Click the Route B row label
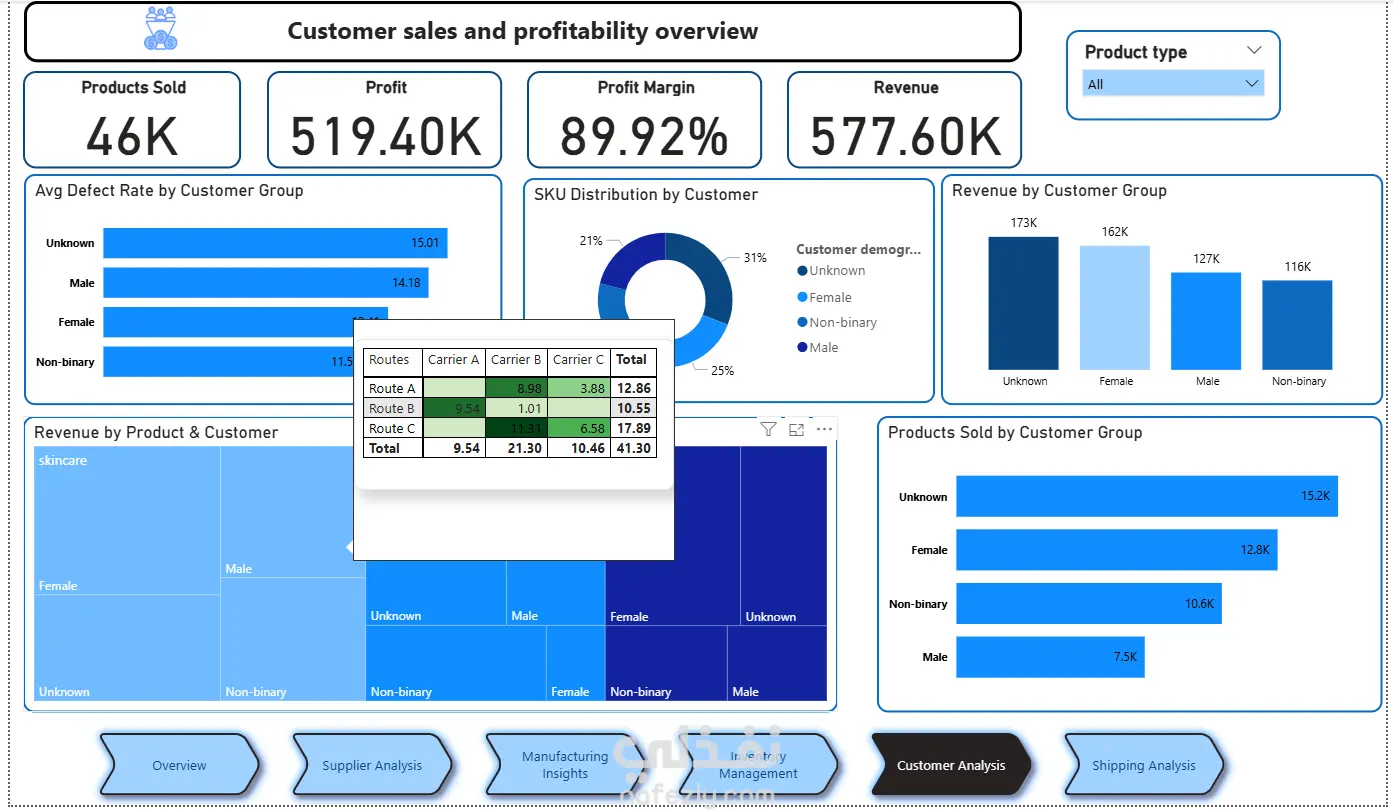 tap(393, 408)
